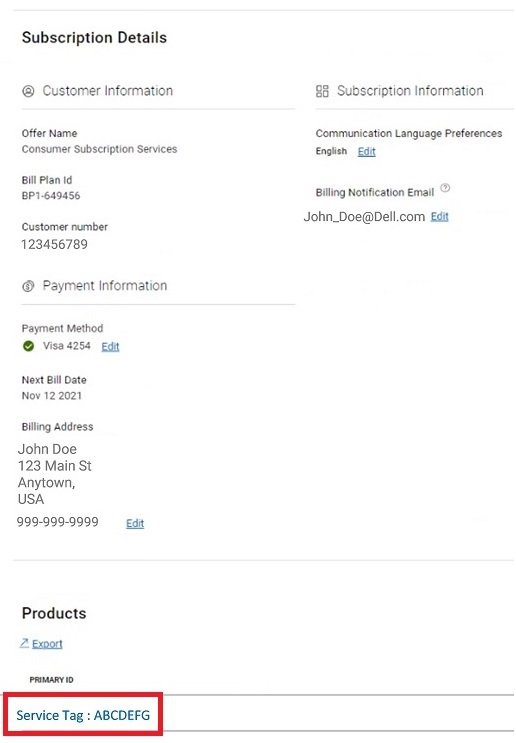Image resolution: width=516 pixels, height=743 pixels.
Task: Click the PRIMARY ID column header
Action: click(x=51, y=680)
